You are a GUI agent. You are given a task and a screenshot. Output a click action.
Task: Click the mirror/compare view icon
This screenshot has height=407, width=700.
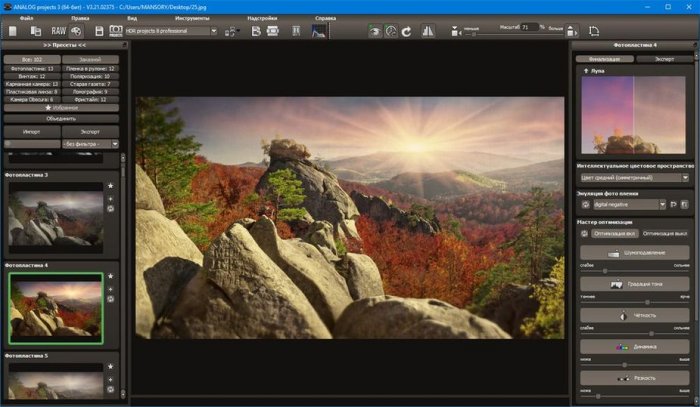click(428, 31)
